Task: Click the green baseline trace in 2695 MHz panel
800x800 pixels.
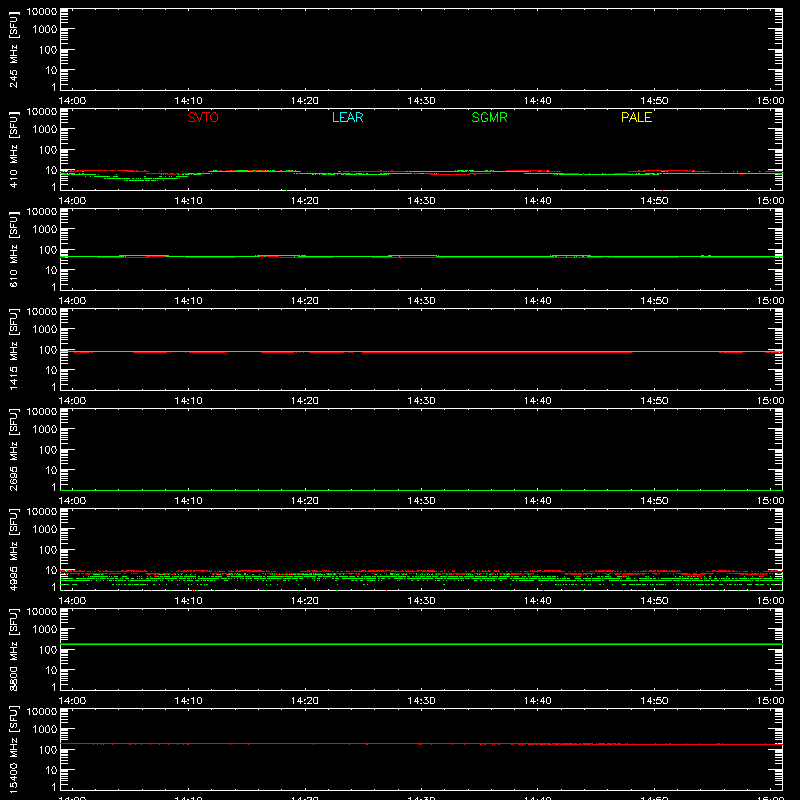Action: point(421,490)
